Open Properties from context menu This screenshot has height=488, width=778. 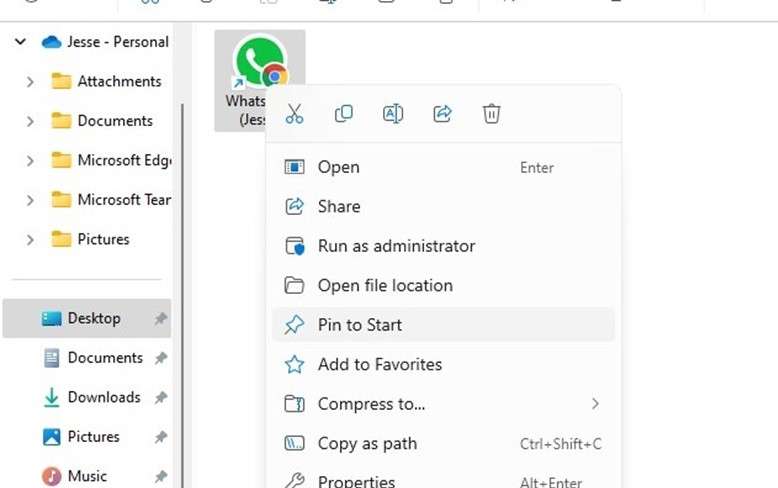pos(356,481)
